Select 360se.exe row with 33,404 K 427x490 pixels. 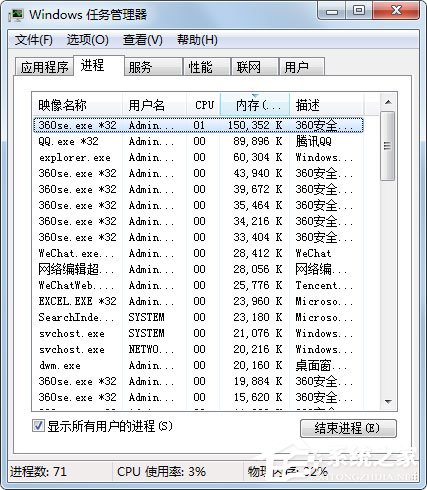[x=198, y=237]
